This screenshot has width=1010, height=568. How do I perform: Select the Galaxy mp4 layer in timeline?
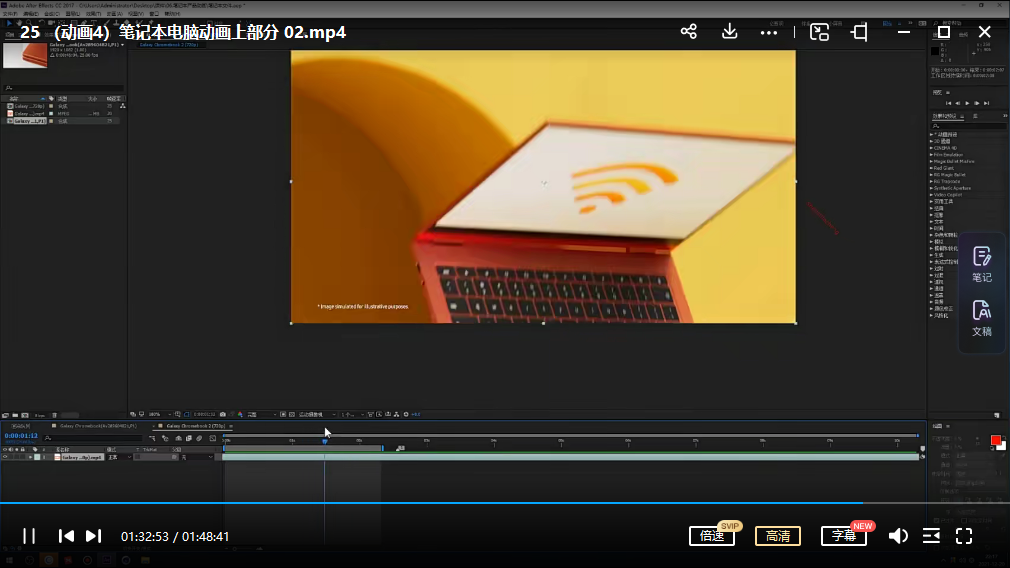[82, 457]
